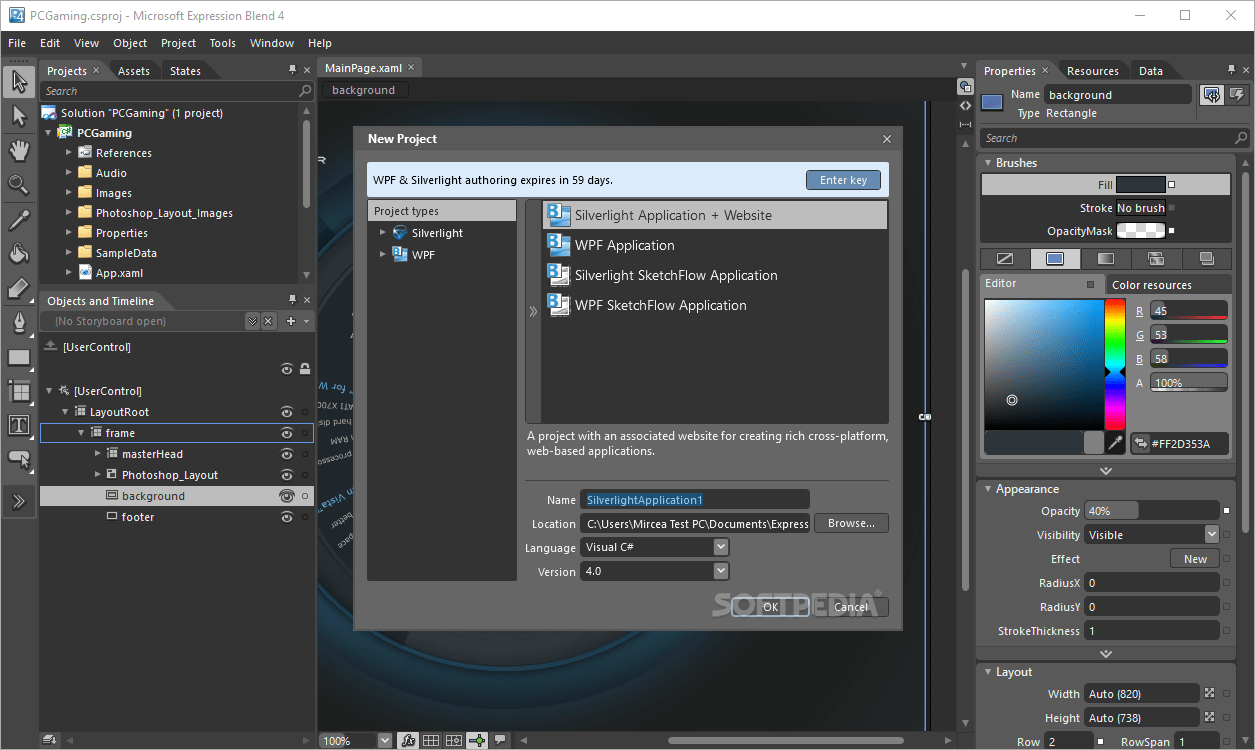Image resolution: width=1255 pixels, height=750 pixels.
Task: Choose the No brush type icon
Action: (x=1005, y=259)
